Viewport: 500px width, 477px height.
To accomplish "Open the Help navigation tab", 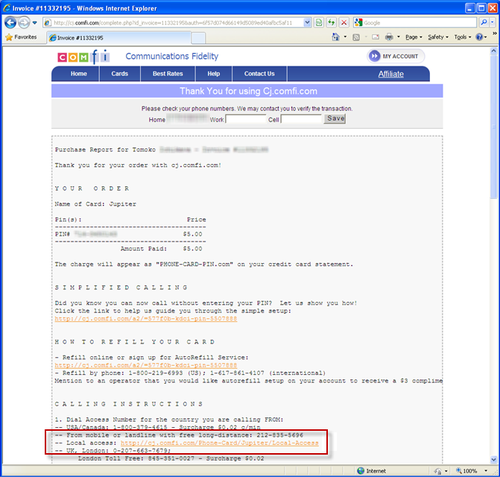I will pyautogui.click(x=214, y=74).
